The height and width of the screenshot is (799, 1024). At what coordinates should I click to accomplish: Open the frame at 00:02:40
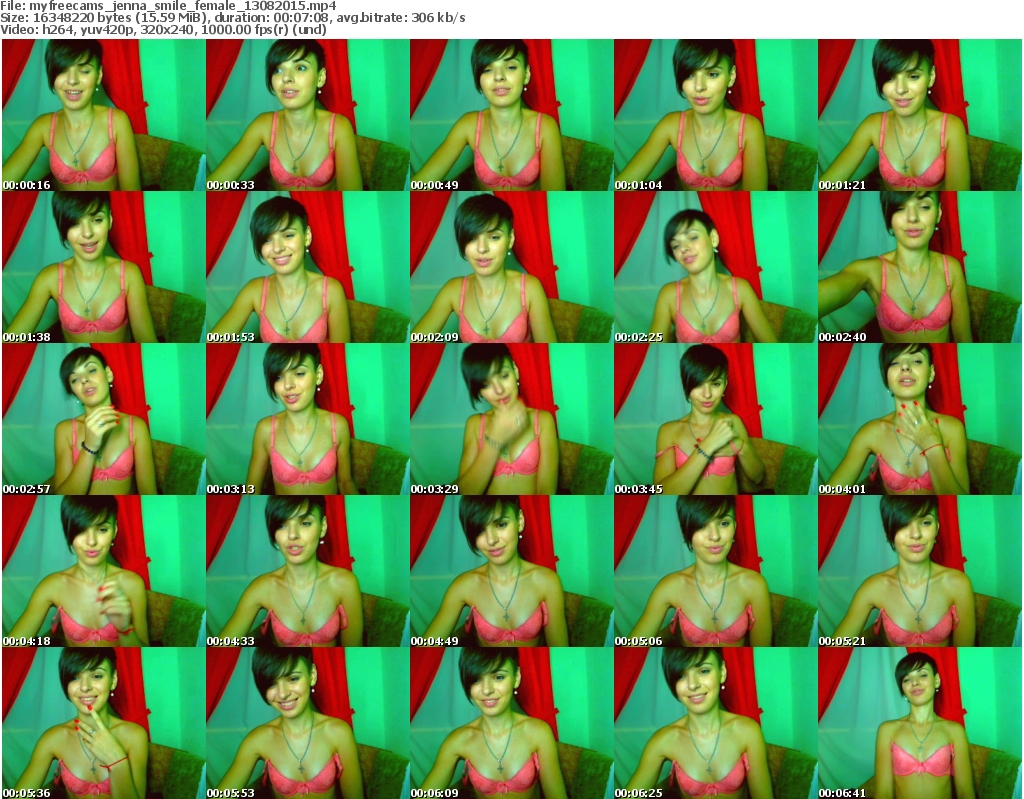click(x=920, y=267)
